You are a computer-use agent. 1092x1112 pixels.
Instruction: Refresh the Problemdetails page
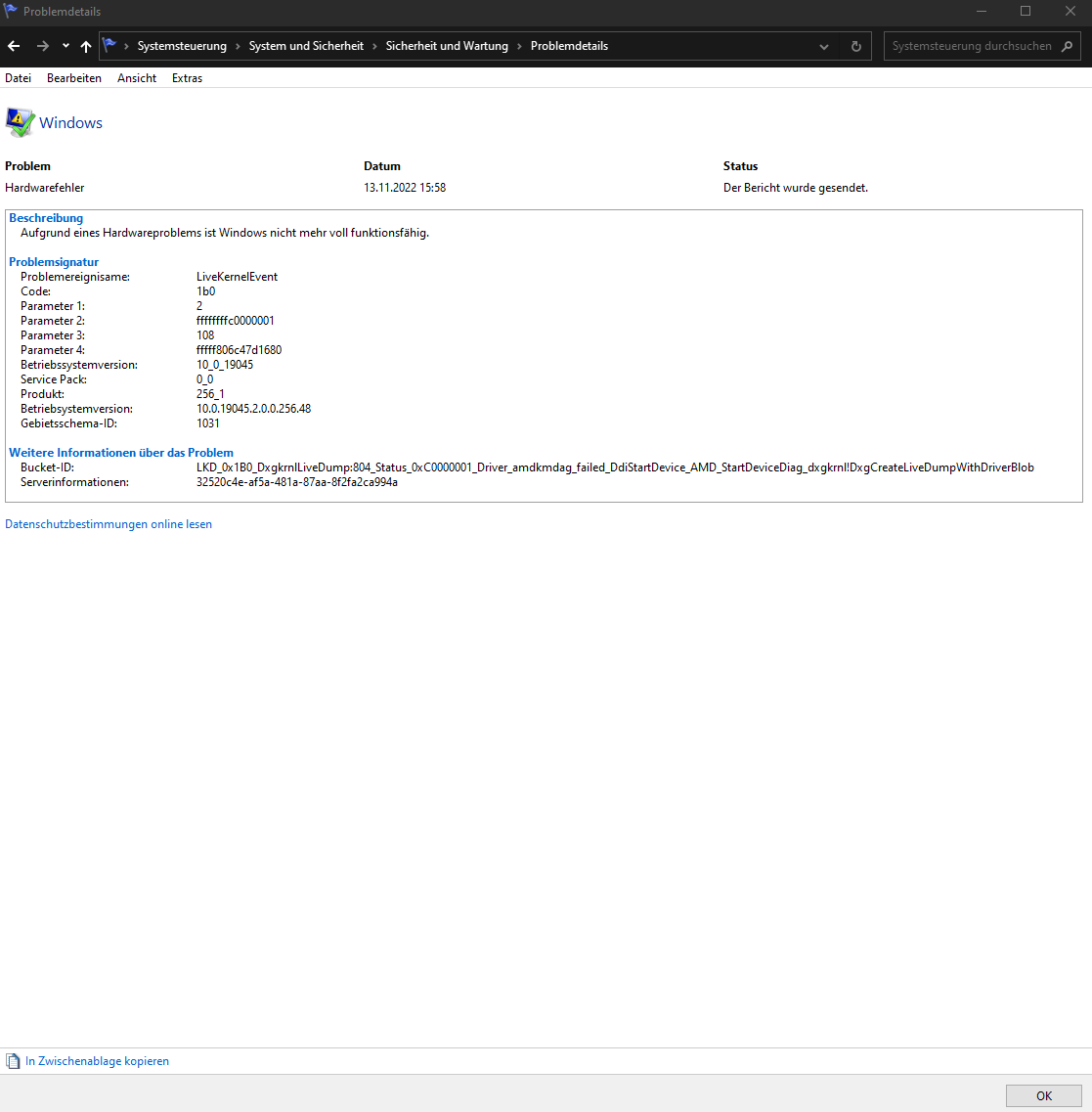pos(855,46)
